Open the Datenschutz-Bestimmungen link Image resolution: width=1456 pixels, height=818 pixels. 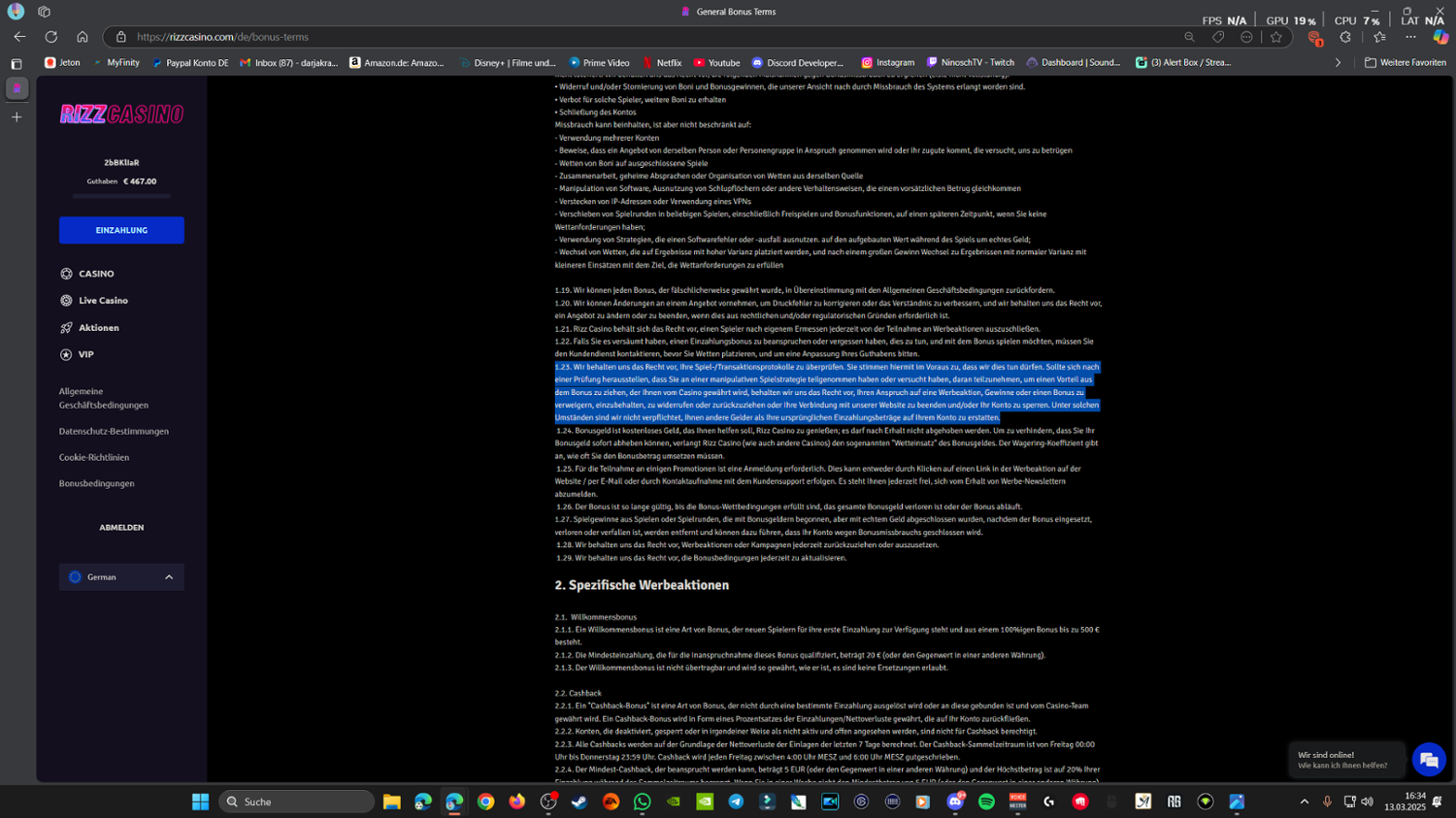coord(114,431)
